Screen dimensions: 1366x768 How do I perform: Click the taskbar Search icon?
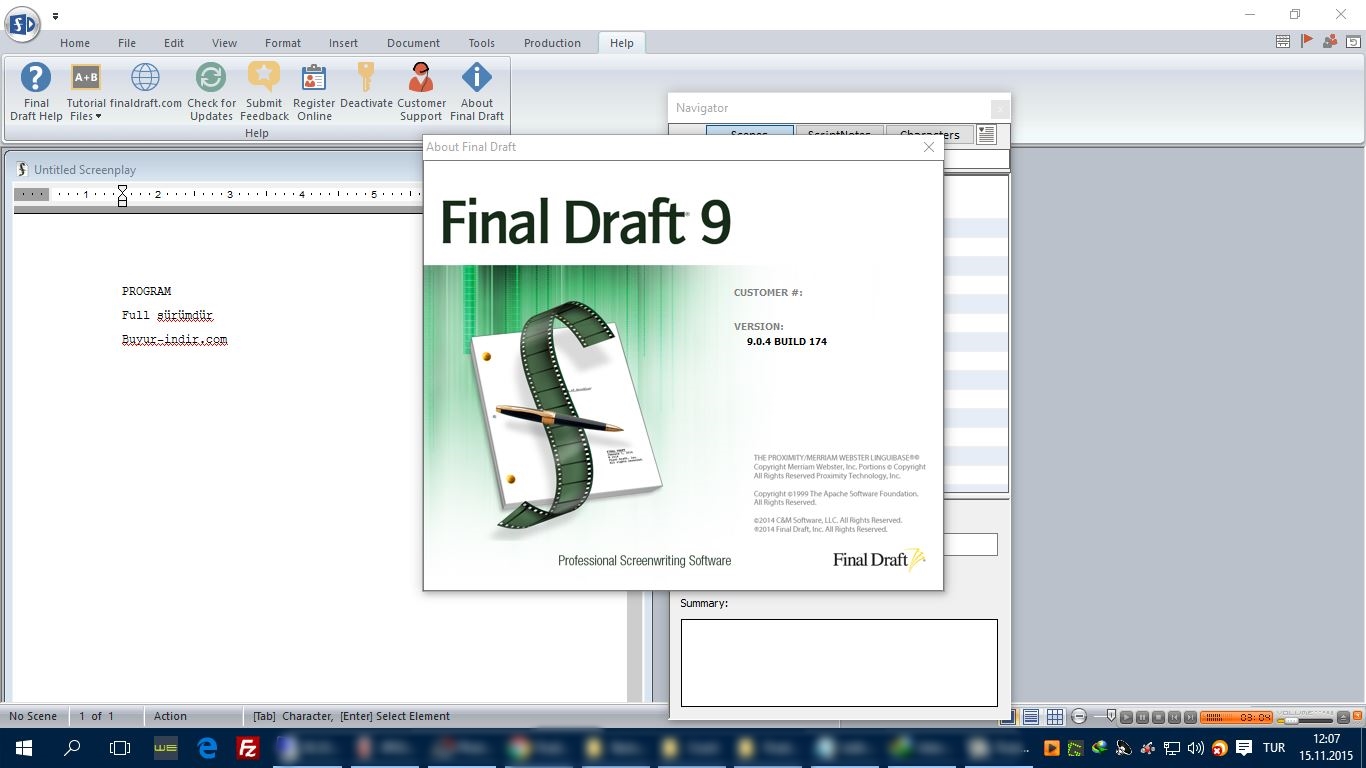[72, 748]
